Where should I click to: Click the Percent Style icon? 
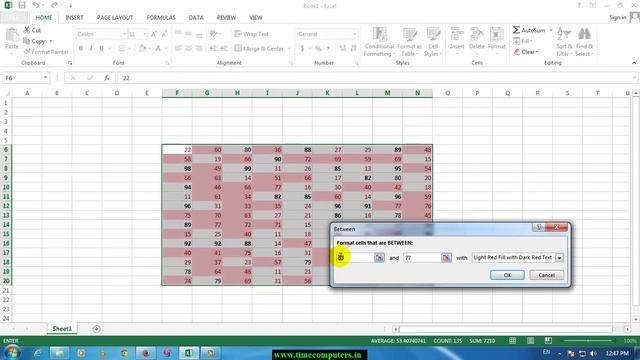318,48
